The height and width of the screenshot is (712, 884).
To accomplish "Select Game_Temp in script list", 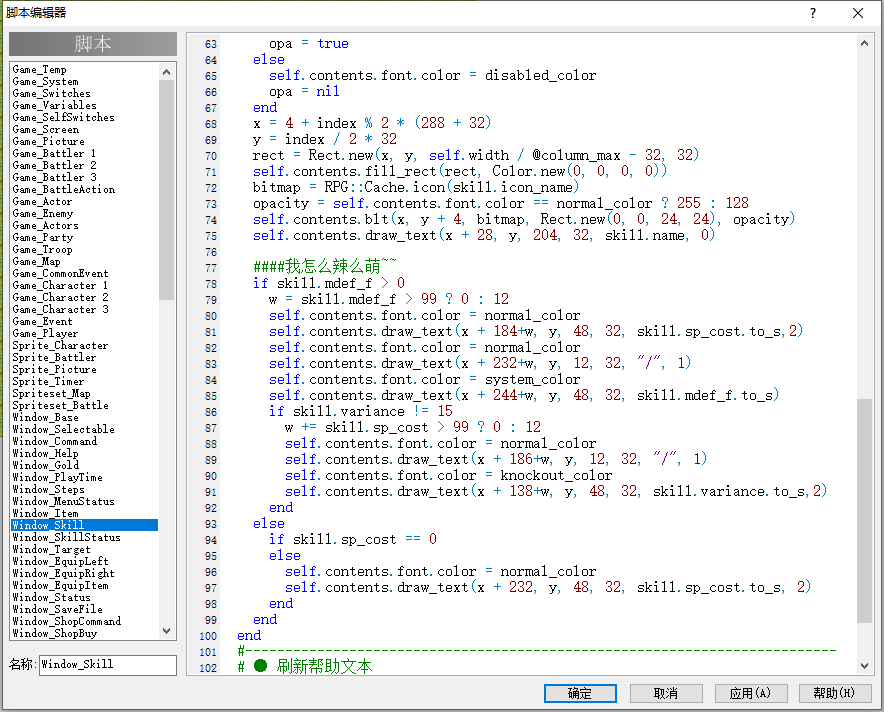I will pyautogui.click(x=39, y=69).
